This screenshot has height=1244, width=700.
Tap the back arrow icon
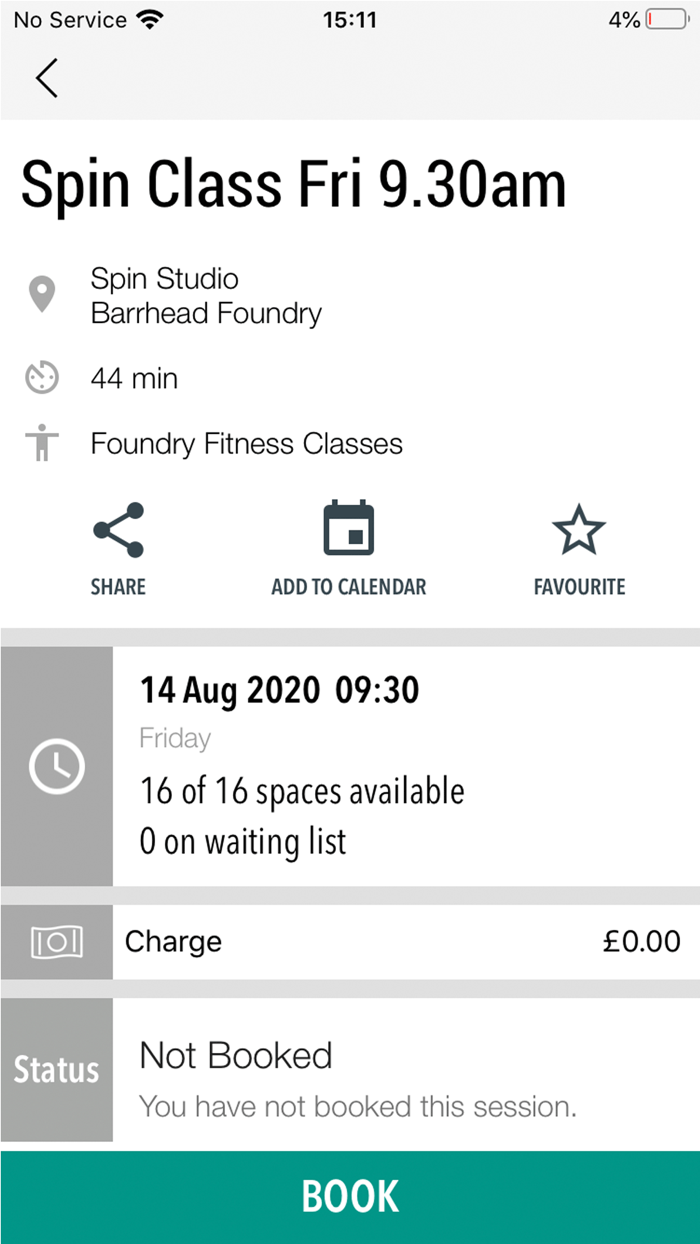pos(46,78)
